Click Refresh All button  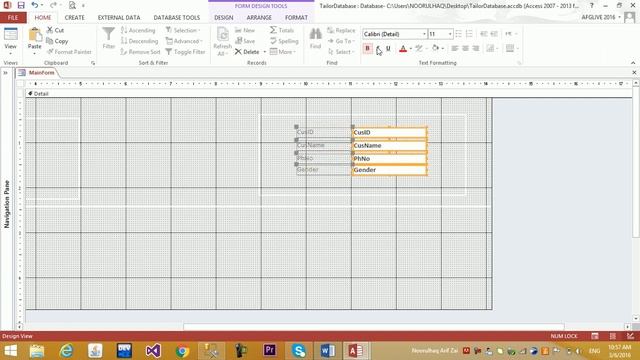[222, 41]
